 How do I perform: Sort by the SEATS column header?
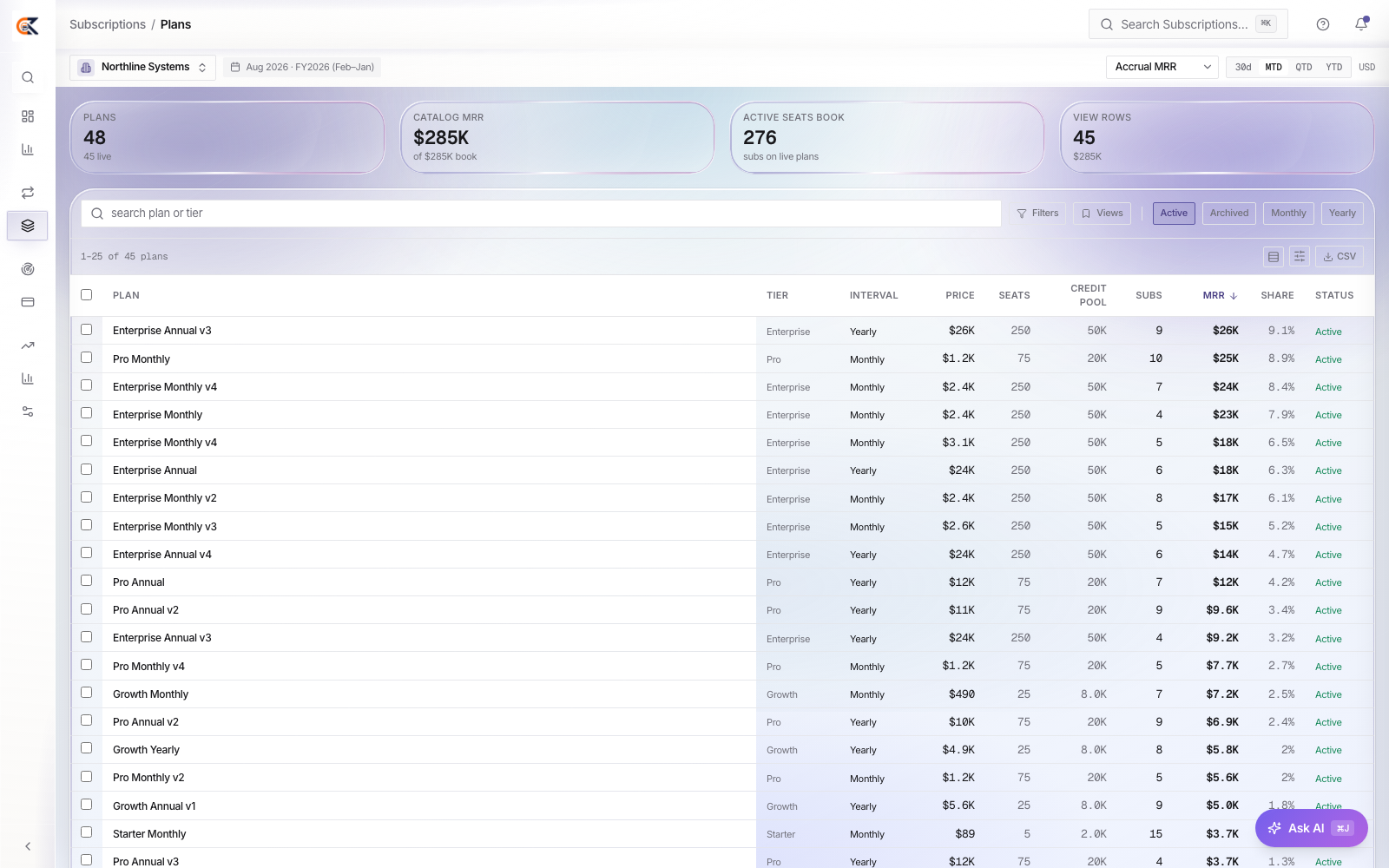[1014, 296]
